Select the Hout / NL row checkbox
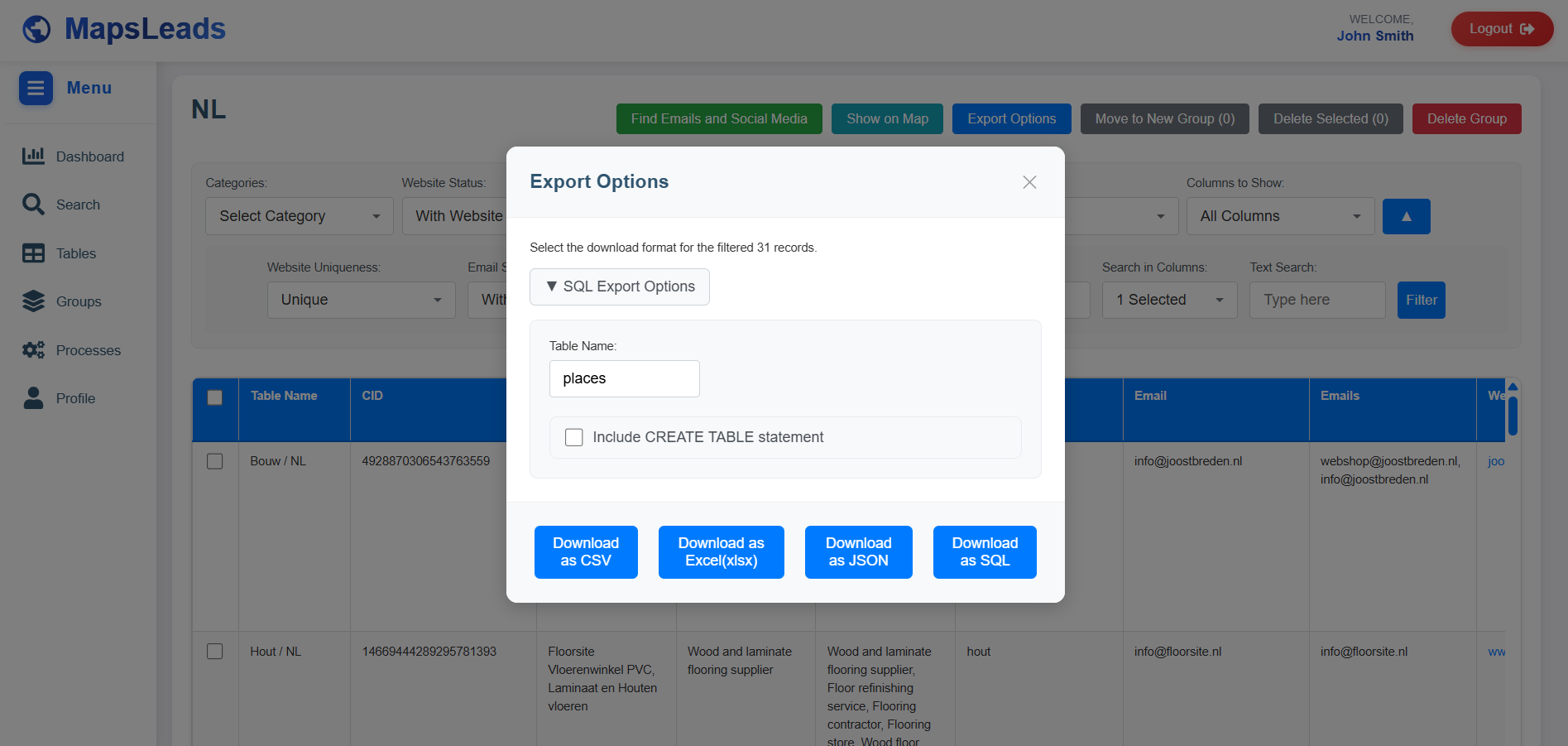Viewport: 1568px width, 746px height. [215, 652]
